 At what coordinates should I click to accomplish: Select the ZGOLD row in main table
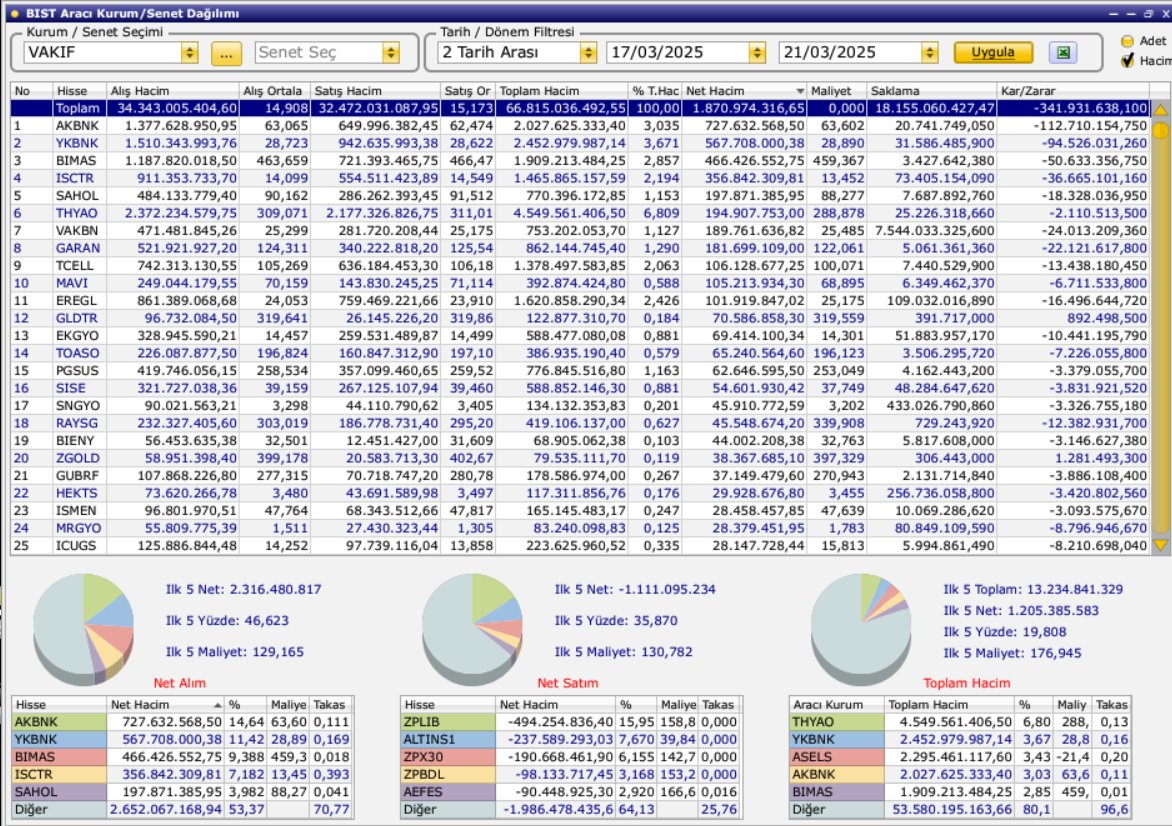click(580, 458)
